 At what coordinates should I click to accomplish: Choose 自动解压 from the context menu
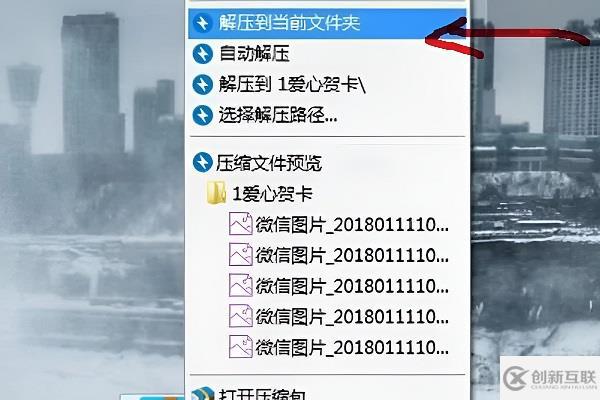(x=327, y=54)
